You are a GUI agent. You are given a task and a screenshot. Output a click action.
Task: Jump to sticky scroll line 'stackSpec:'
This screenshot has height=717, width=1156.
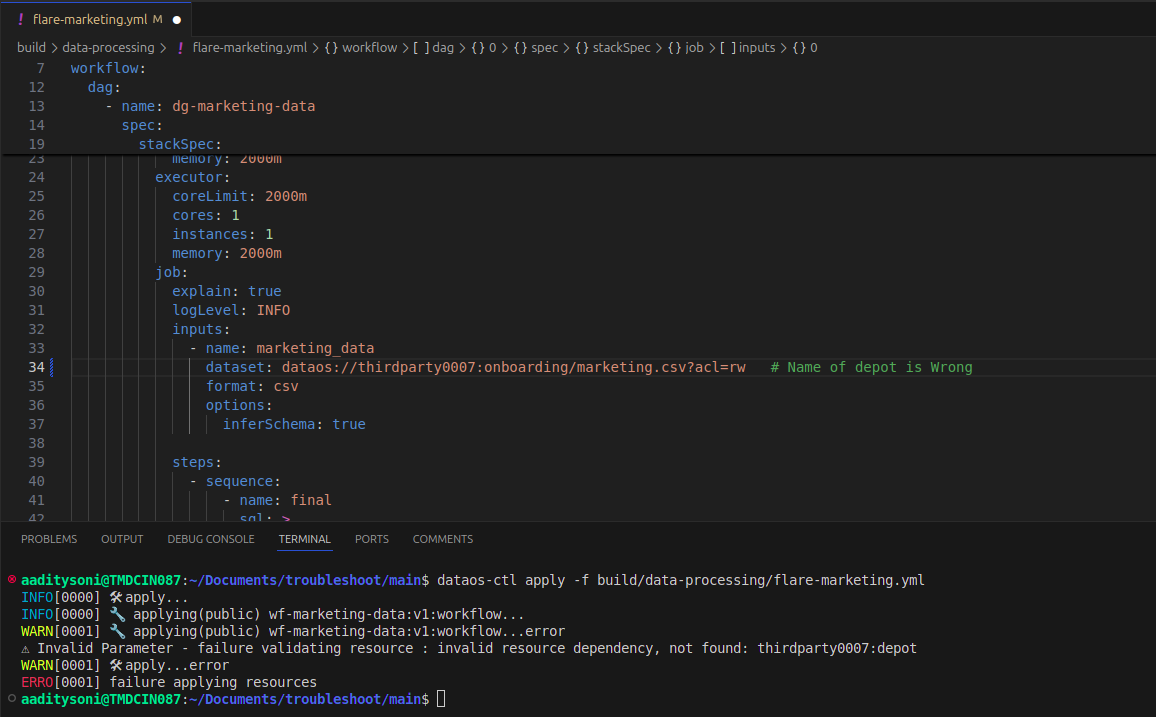click(180, 144)
